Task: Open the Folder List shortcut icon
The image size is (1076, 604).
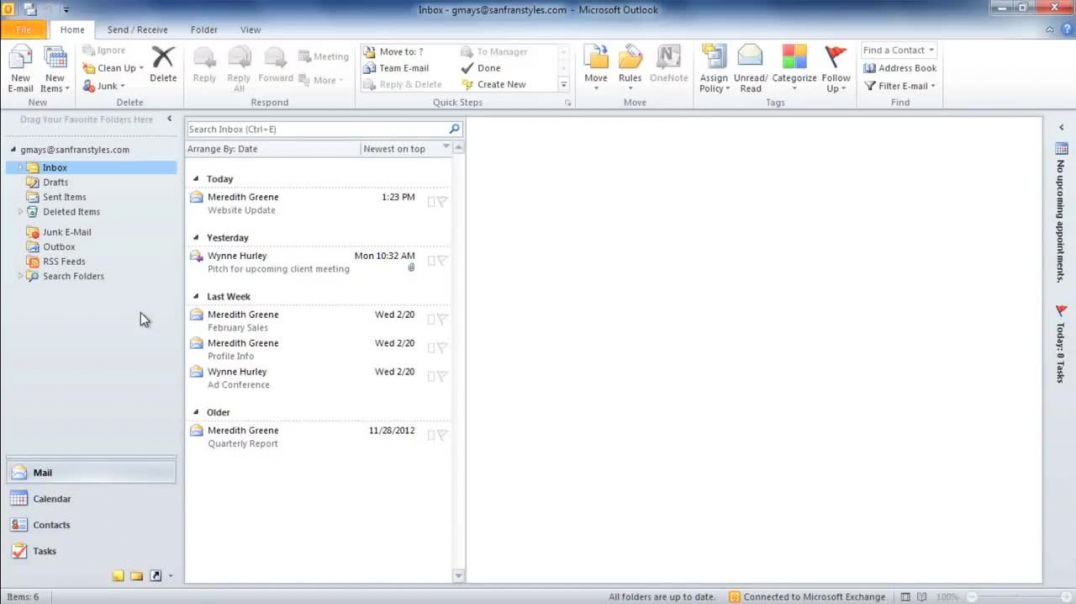Action: tap(137, 576)
